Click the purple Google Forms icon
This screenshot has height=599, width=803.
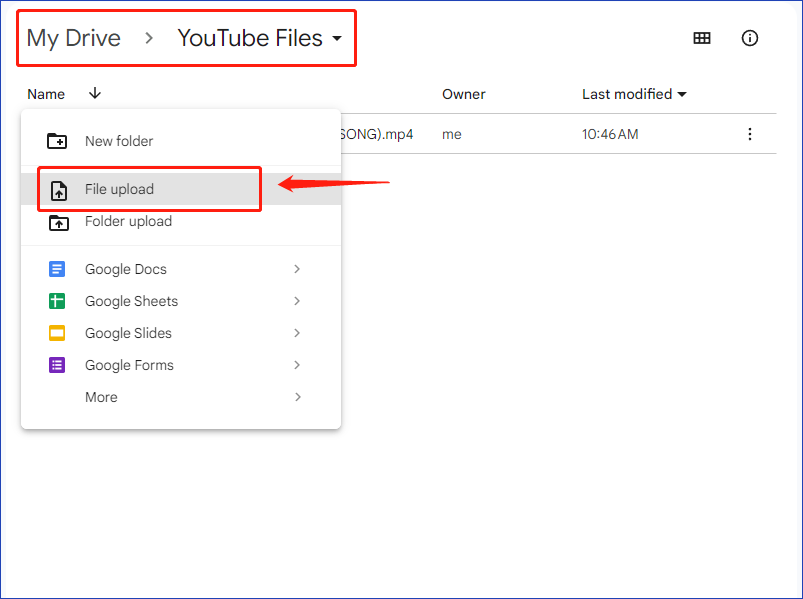pyautogui.click(x=57, y=365)
